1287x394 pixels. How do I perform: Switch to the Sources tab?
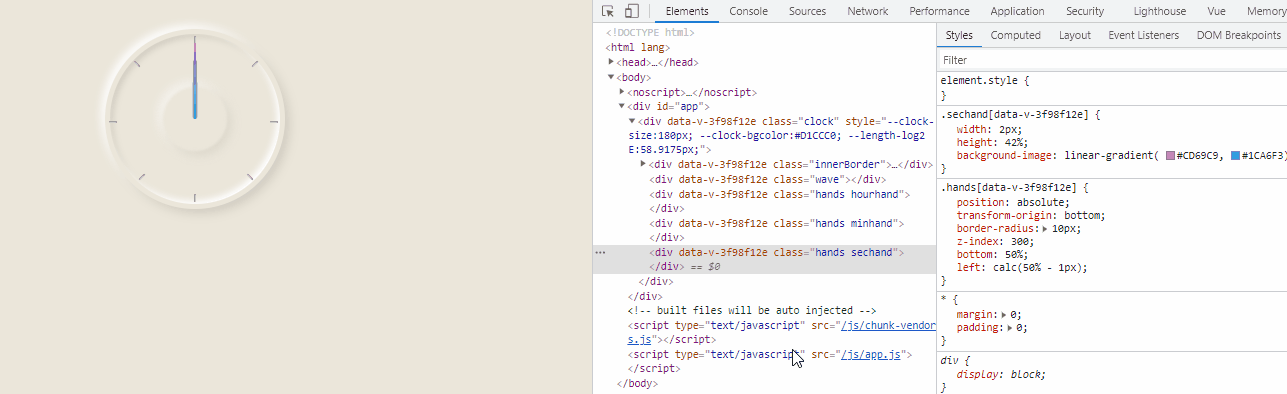tap(807, 11)
